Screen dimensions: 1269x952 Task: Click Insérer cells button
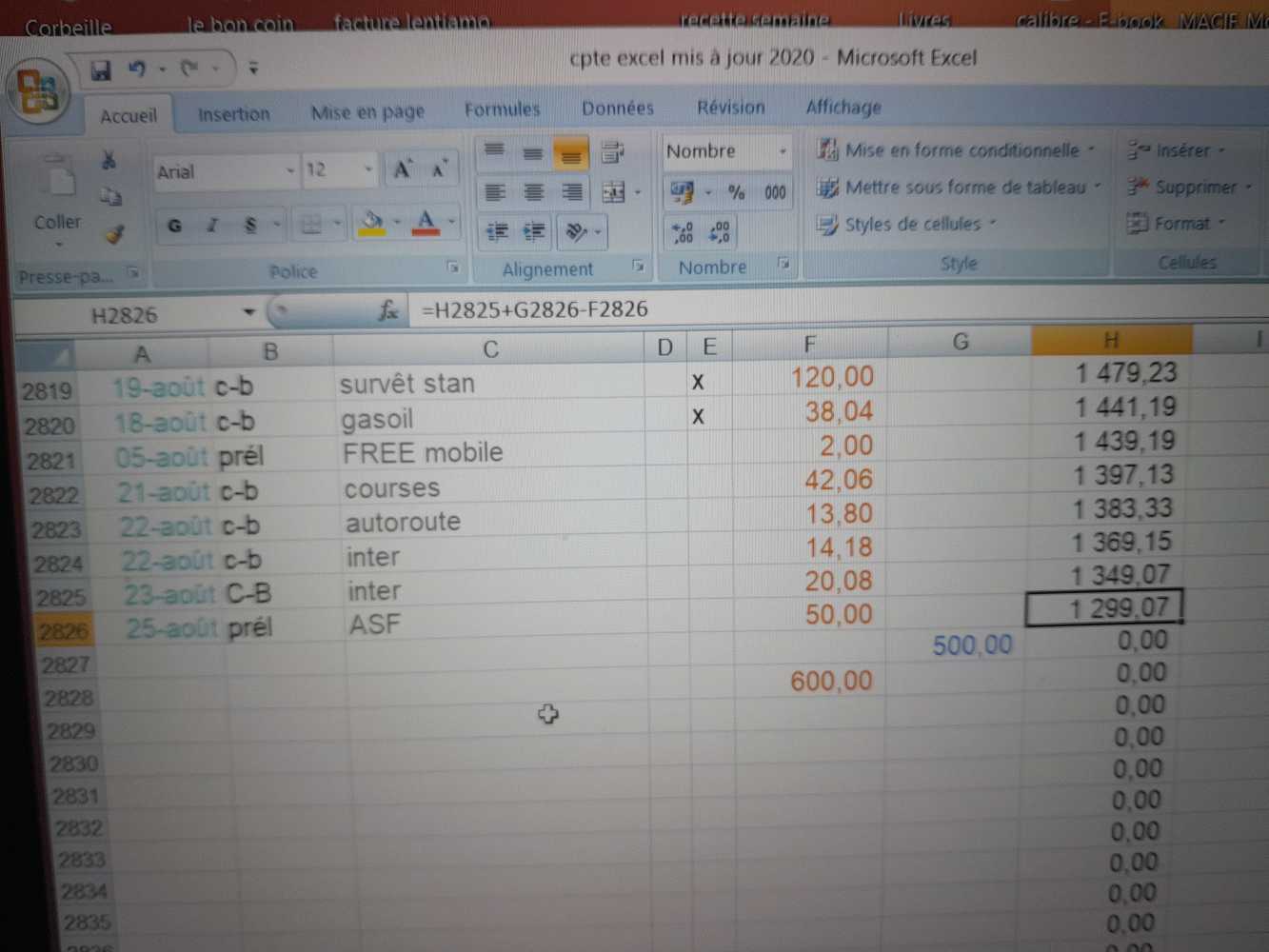[x=1178, y=150]
